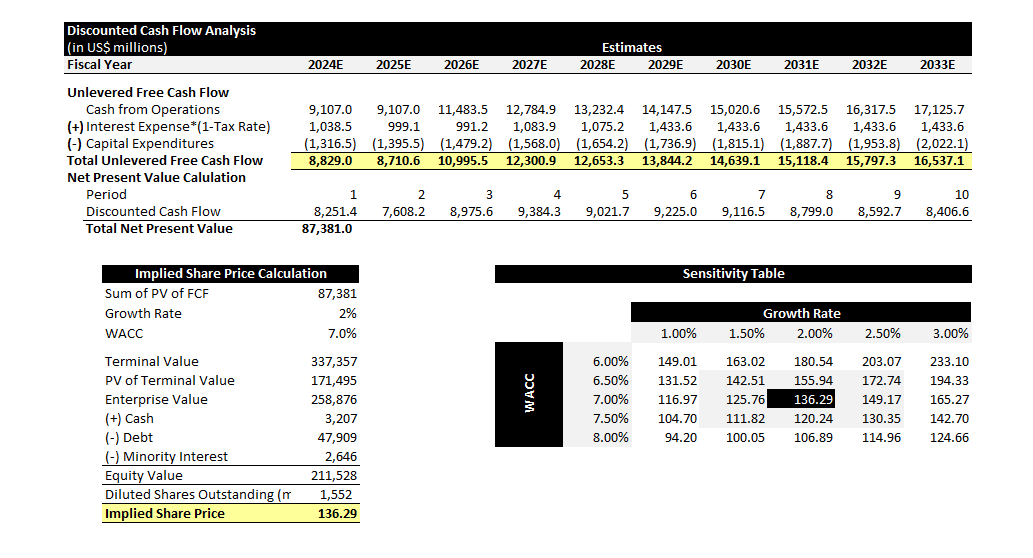Select the 2024E fiscal year header
The height and width of the screenshot is (558, 1033).
click(325, 65)
